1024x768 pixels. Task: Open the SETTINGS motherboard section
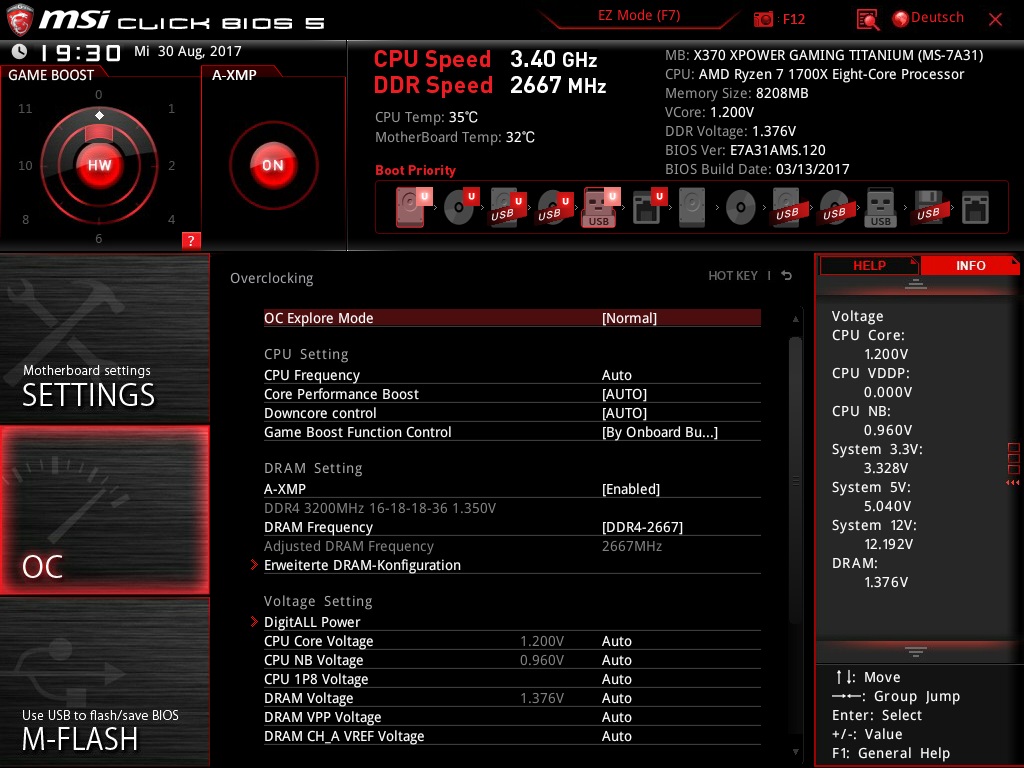click(x=104, y=339)
